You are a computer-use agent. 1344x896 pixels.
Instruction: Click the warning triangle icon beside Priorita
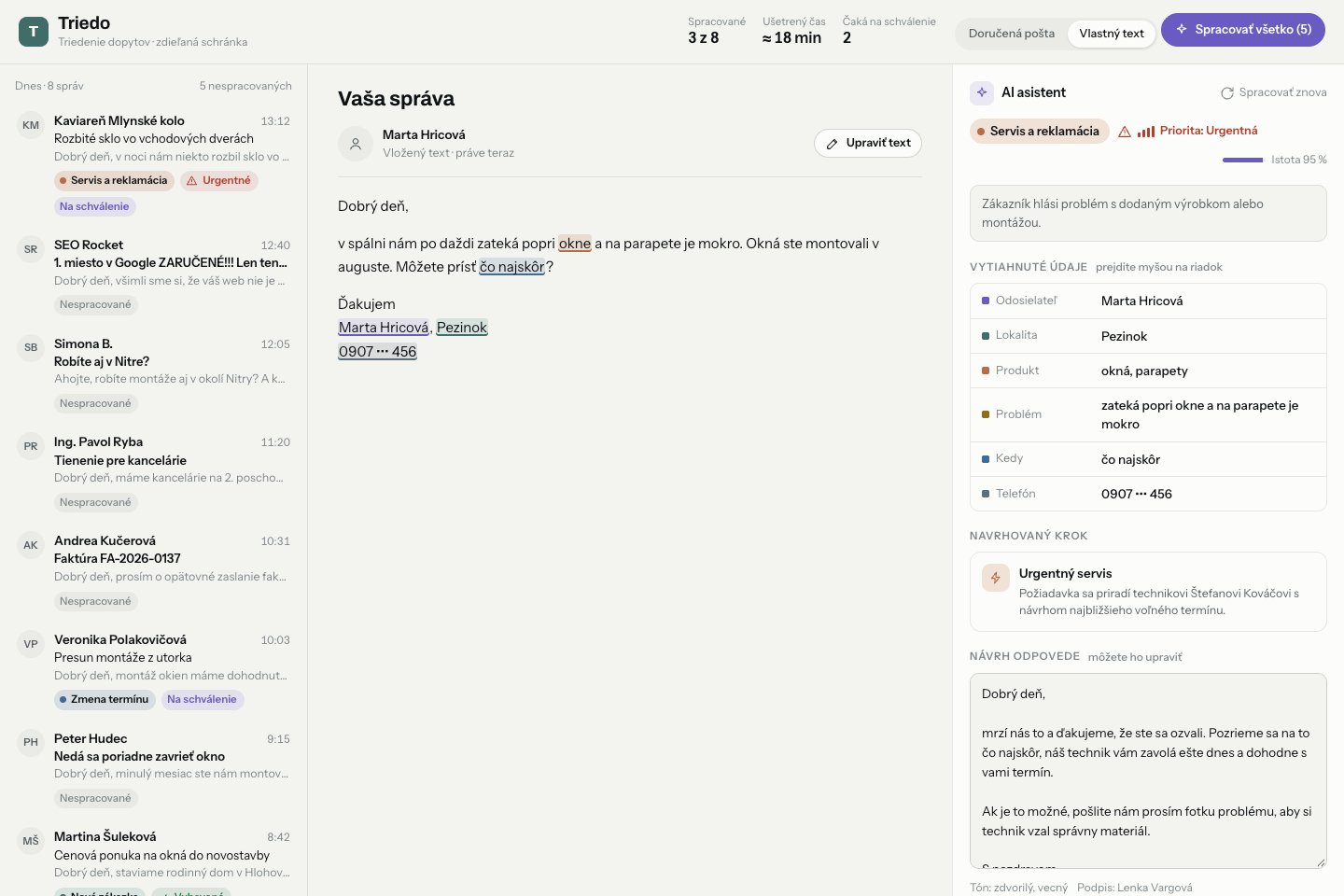pos(1125,132)
